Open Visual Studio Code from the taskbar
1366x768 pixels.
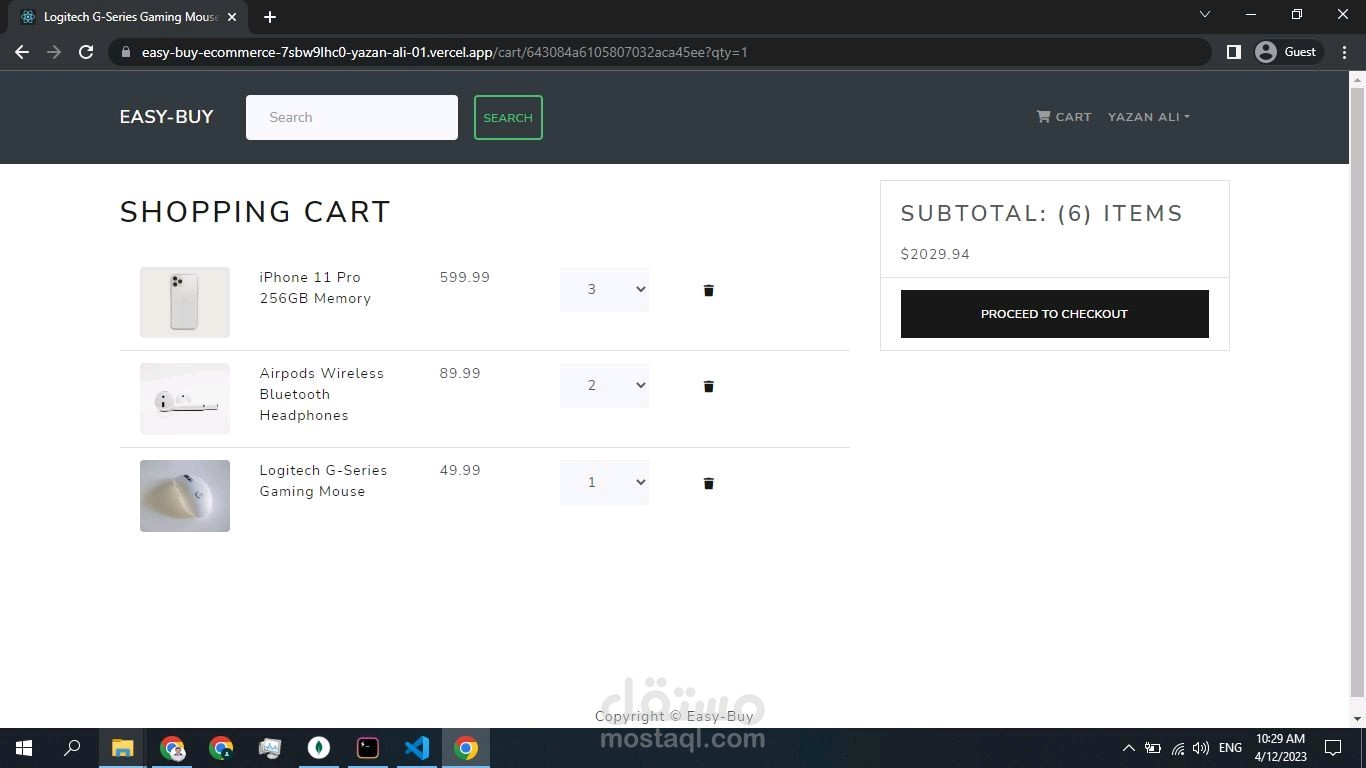pos(417,748)
